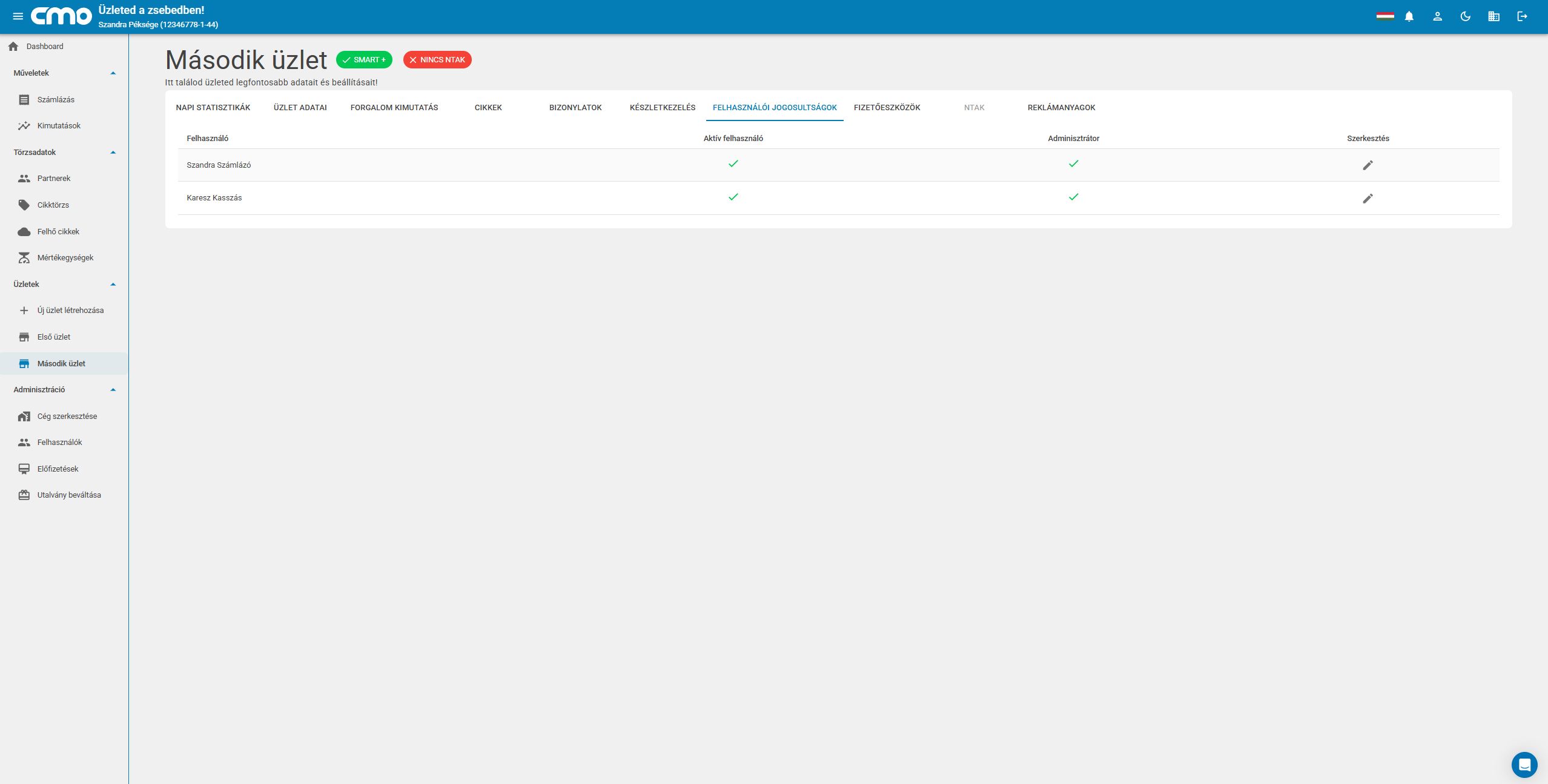Open Mértékegységek link
Viewport: 1548px width, 784px height.
pyautogui.click(x=65, y=258)
